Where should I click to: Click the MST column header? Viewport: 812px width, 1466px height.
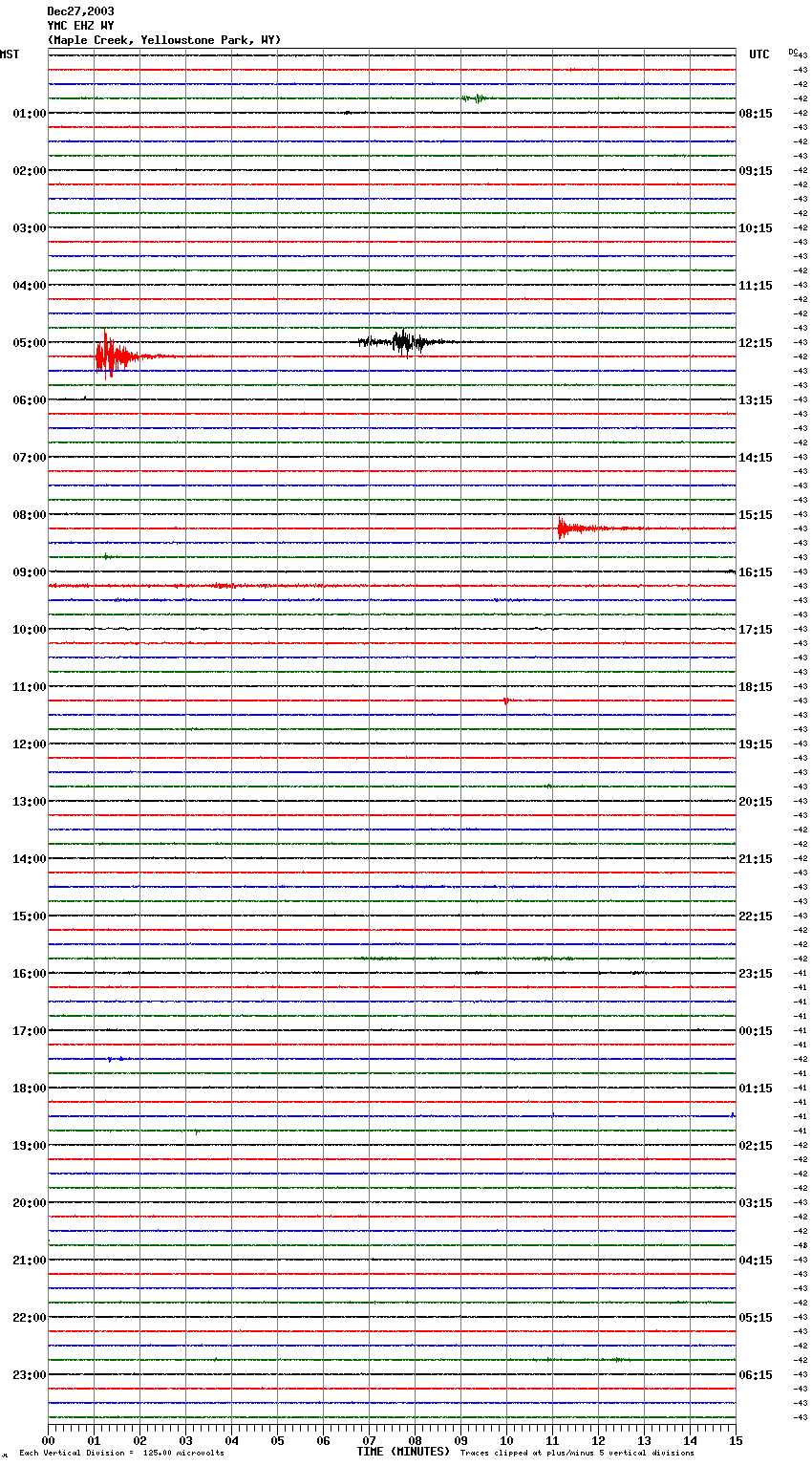(x=10, y=54)
